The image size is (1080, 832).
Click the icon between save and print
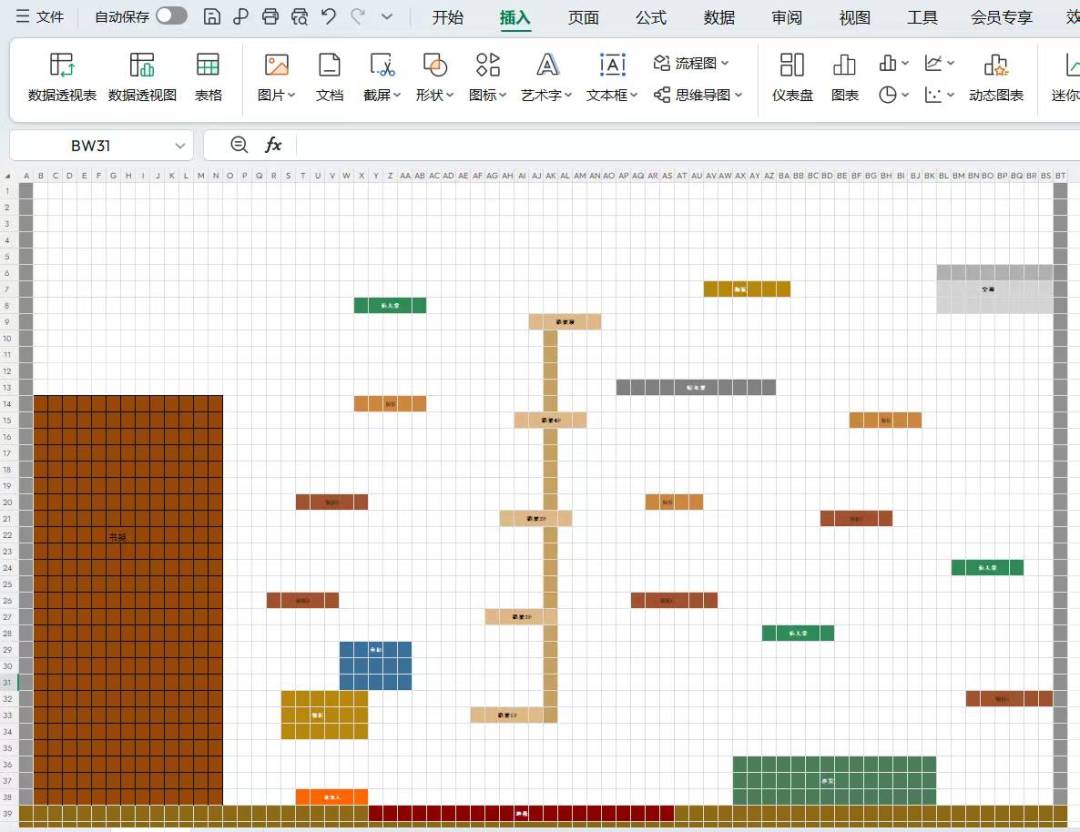click(x=241, y=17)
